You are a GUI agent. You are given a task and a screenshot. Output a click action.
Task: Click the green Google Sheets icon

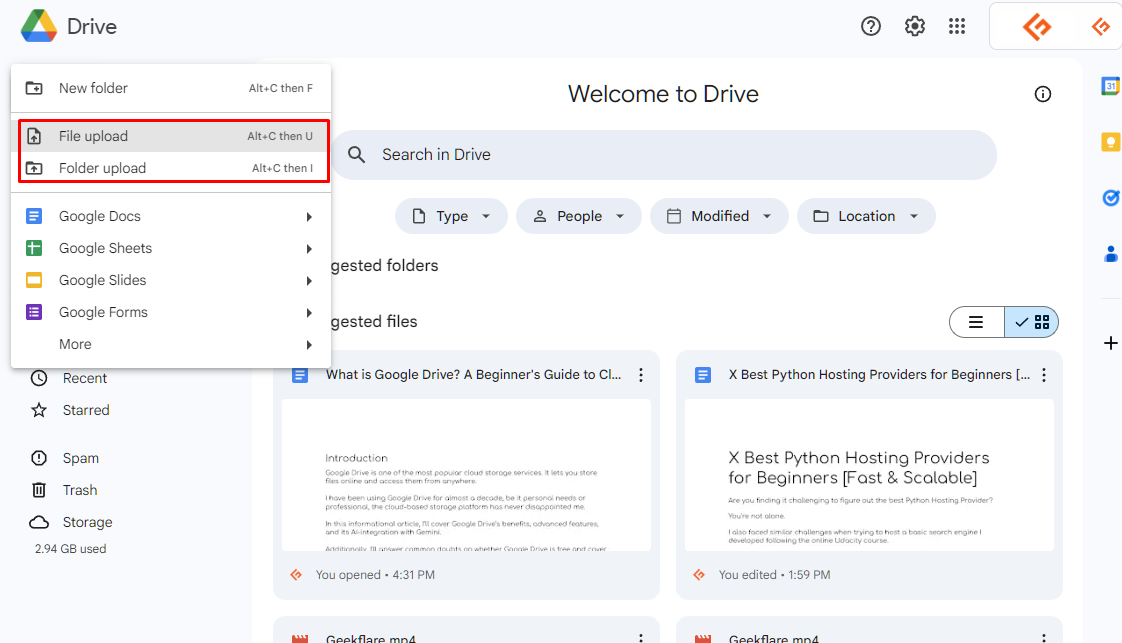pyautogui.click(x=34, y=248)
